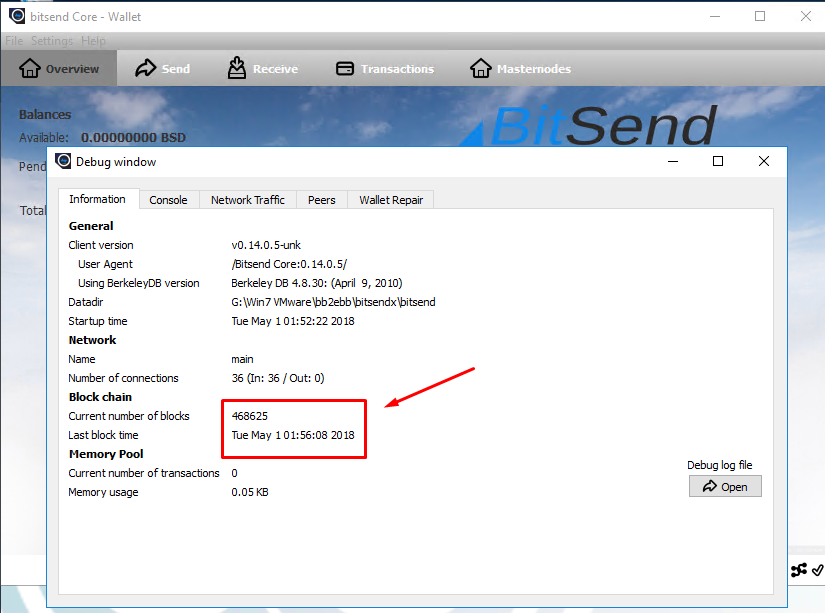Screen dimensions: 825x613
Task: Click the Overview toolbar label
Action: click(x=72, y=69)
